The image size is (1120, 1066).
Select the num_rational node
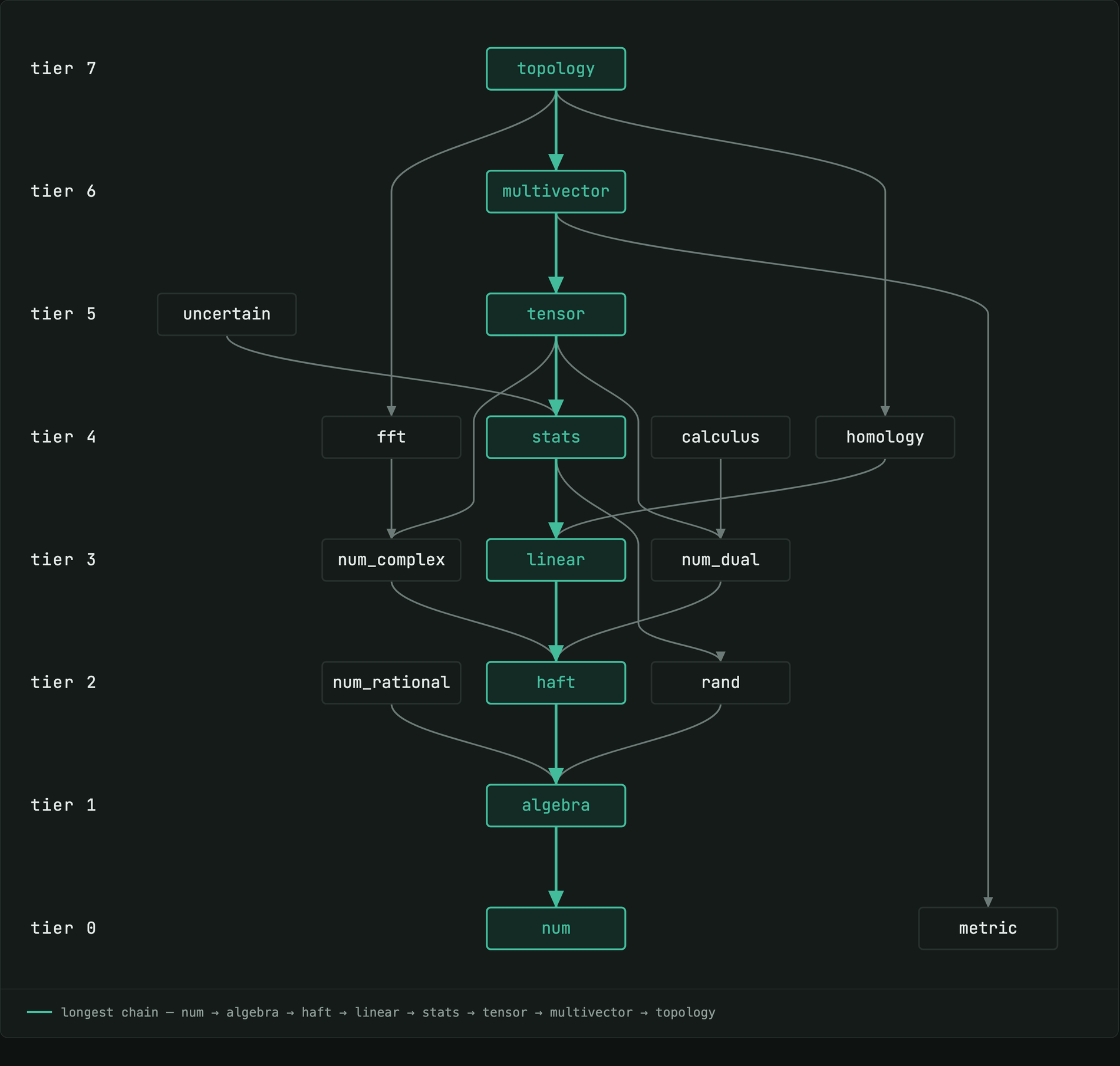point(391,683)
